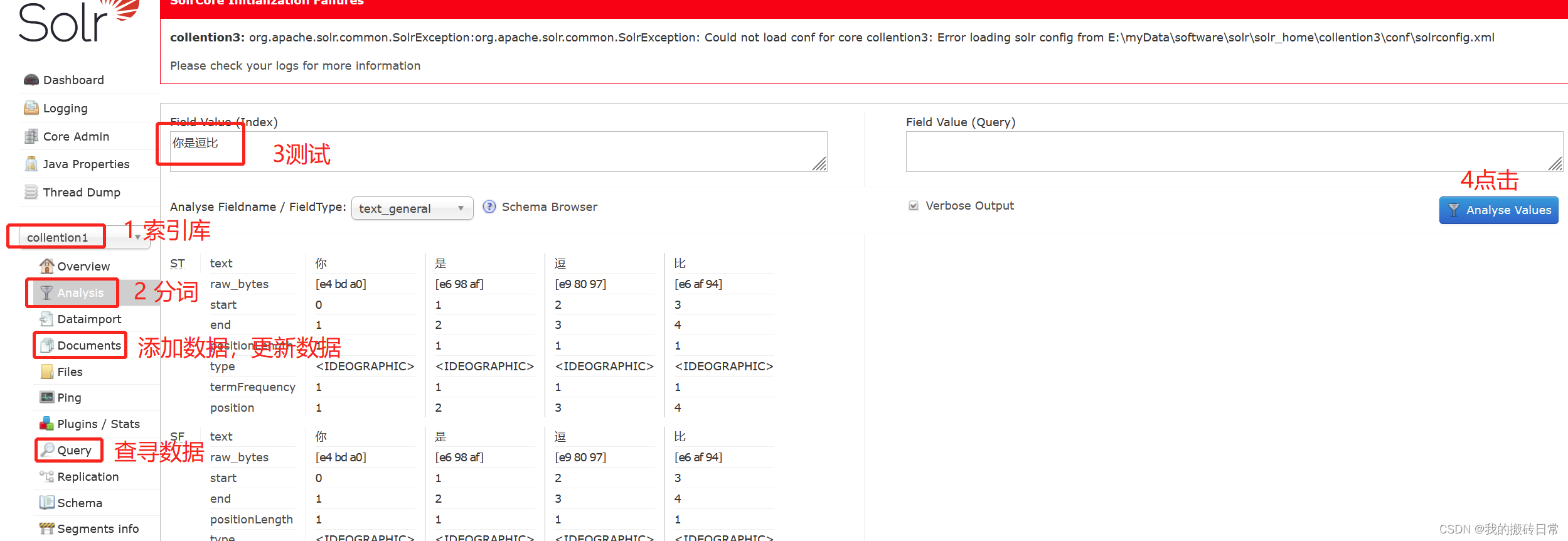
Task: Go to Logging page
Action: [x=65, y=108]
